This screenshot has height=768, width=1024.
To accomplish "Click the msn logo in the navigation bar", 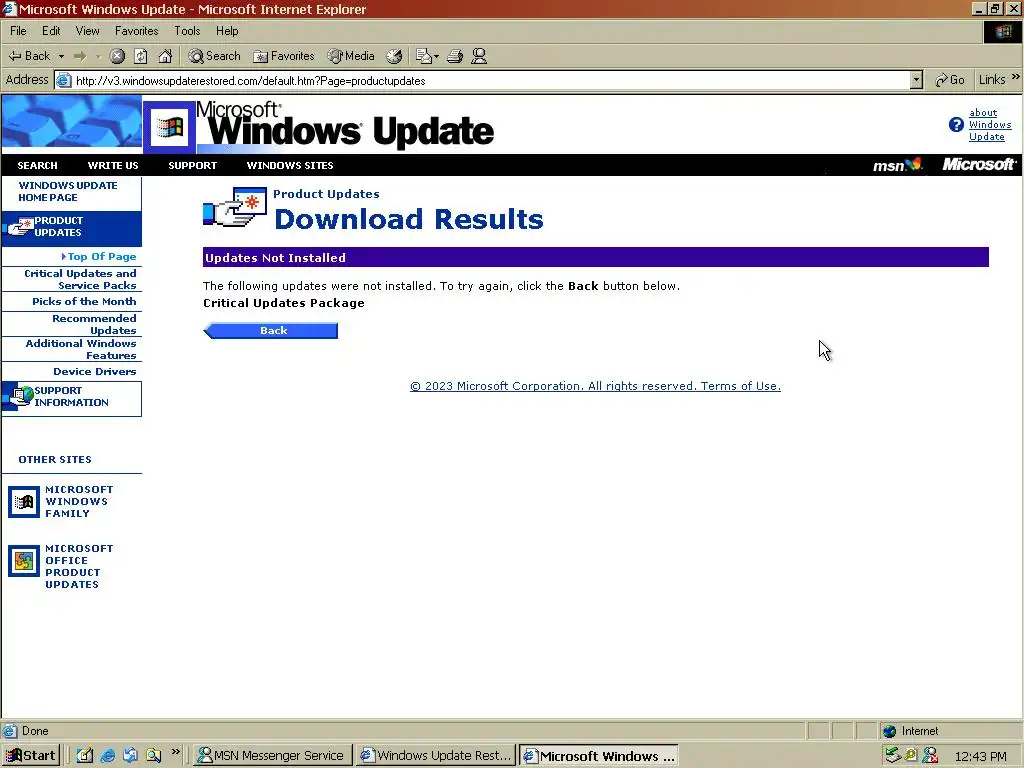I will point(898,165).
